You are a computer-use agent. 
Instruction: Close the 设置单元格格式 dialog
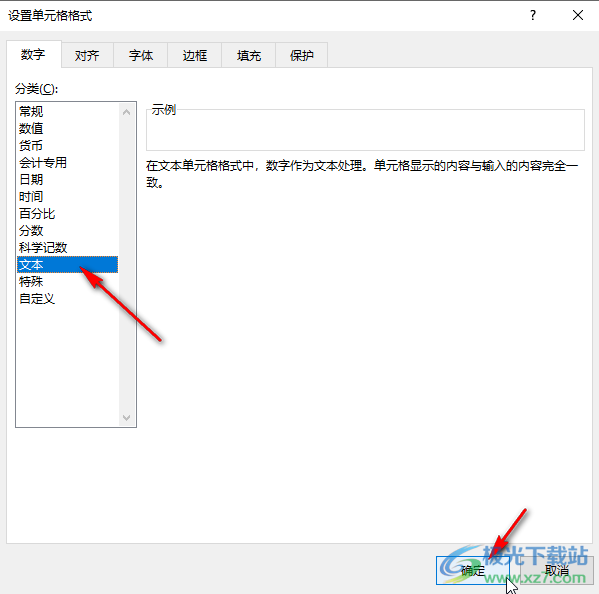point(578,15)
